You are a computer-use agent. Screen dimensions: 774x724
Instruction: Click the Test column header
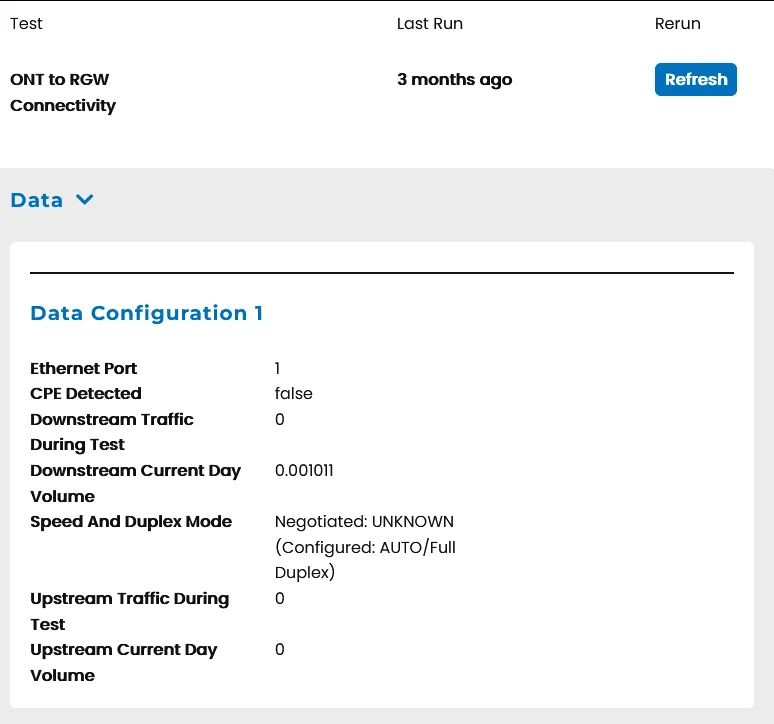coord(27,23)
